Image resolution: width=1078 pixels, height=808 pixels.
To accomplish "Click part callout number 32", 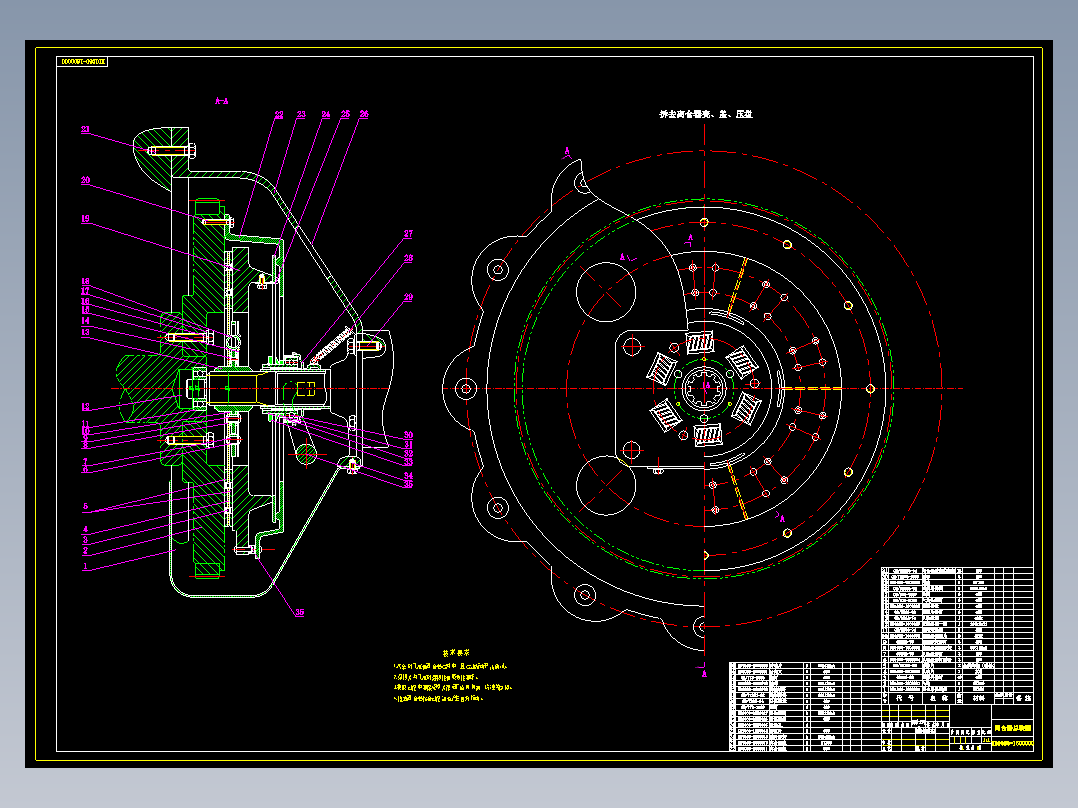I will pyautogui.click(x=408, y=454).
